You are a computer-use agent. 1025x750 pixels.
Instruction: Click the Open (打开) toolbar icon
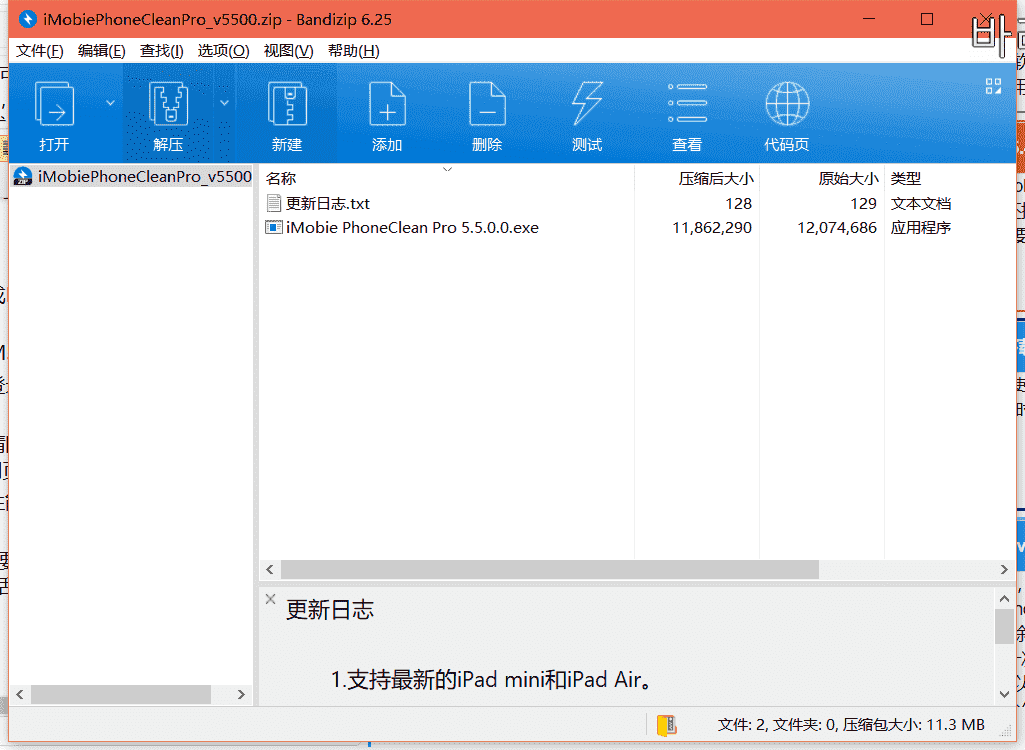point(54,104)
